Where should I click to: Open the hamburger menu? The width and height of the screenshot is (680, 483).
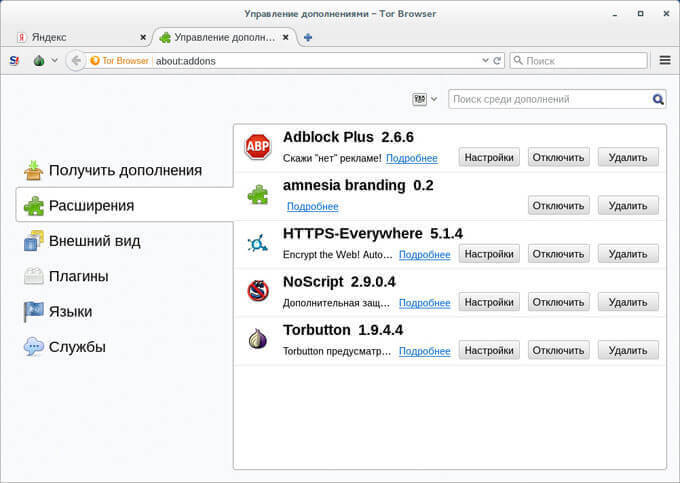click(665, 60)
